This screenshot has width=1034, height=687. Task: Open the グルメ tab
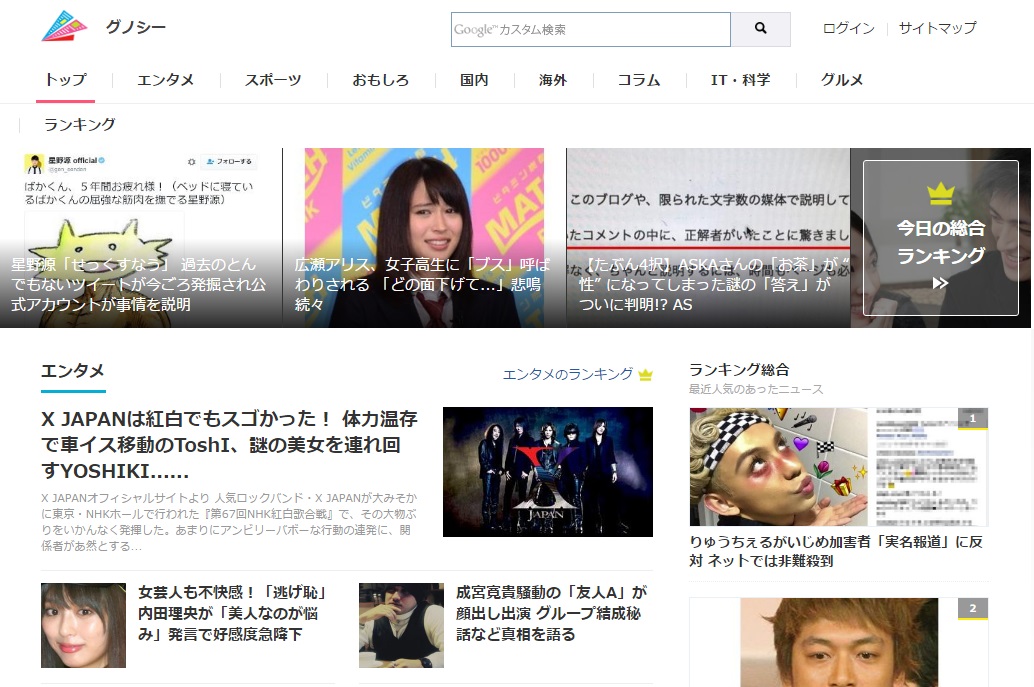click(x=841, y=80)
